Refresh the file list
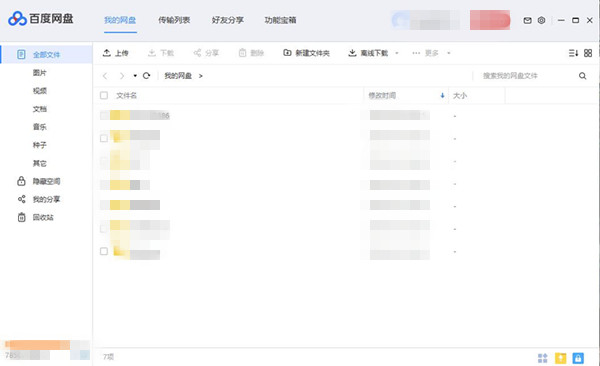 [x=146, y=76]
